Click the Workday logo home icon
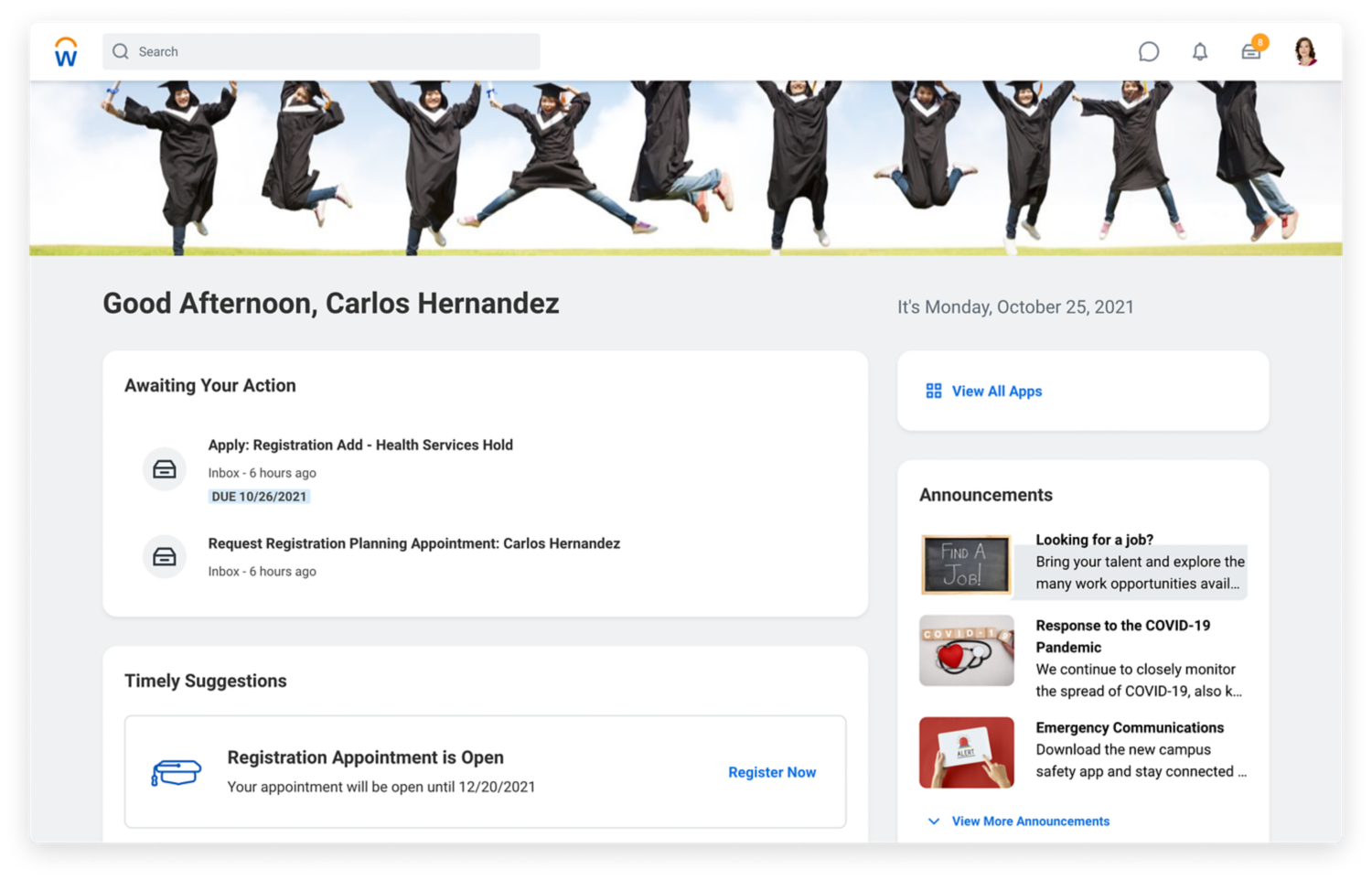 [x=66, y=52]
